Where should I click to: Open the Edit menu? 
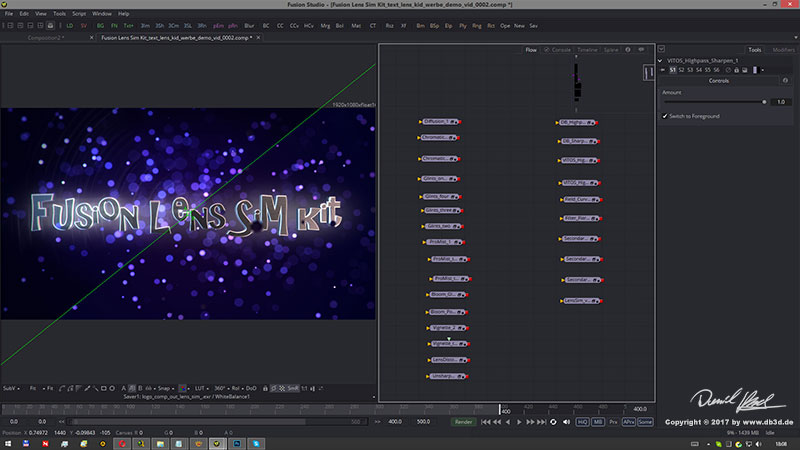(24, 14)
